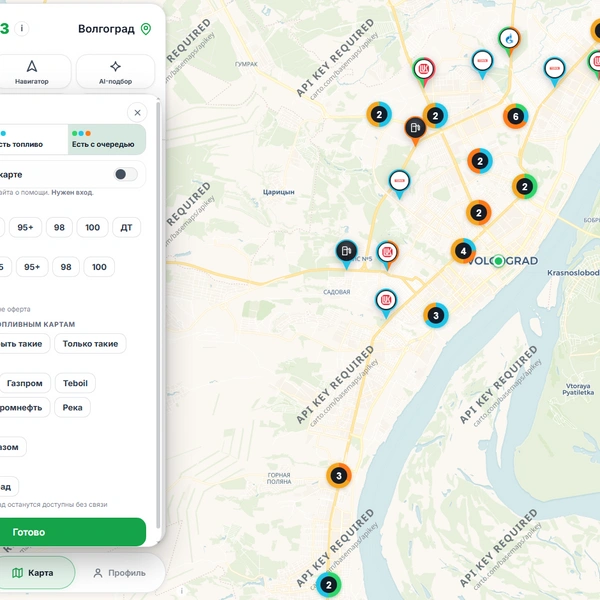Select the cluster marker numbered 4

coord(463,251)
